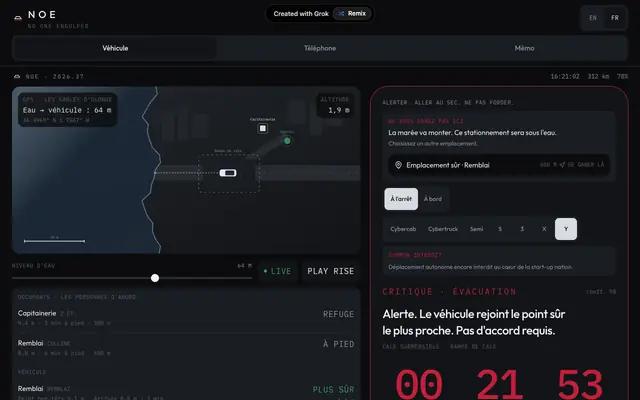Click the La marée va monter warning text

coord(472,133)
